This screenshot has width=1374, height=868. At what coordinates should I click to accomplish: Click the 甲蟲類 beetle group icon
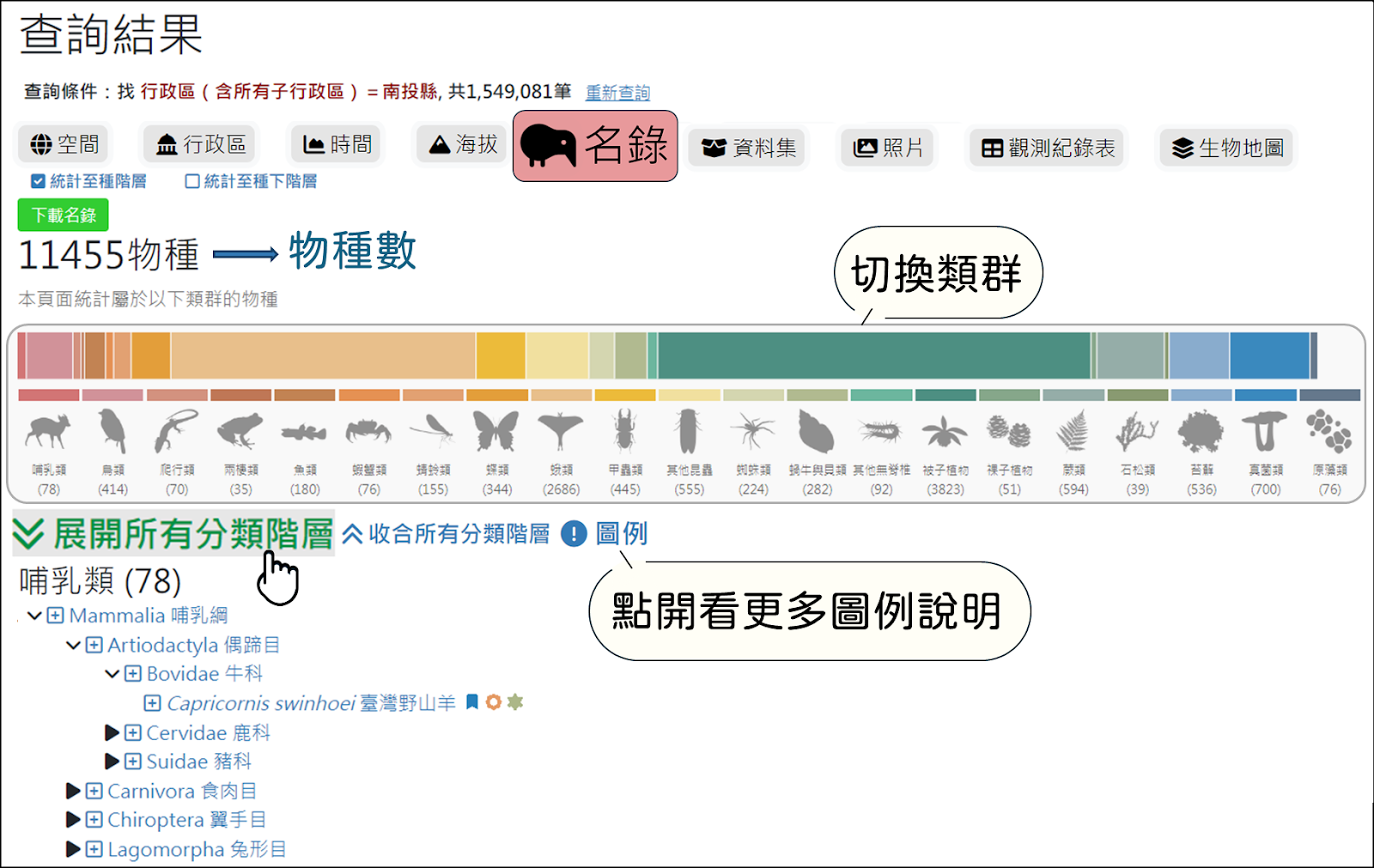point(624,434)
